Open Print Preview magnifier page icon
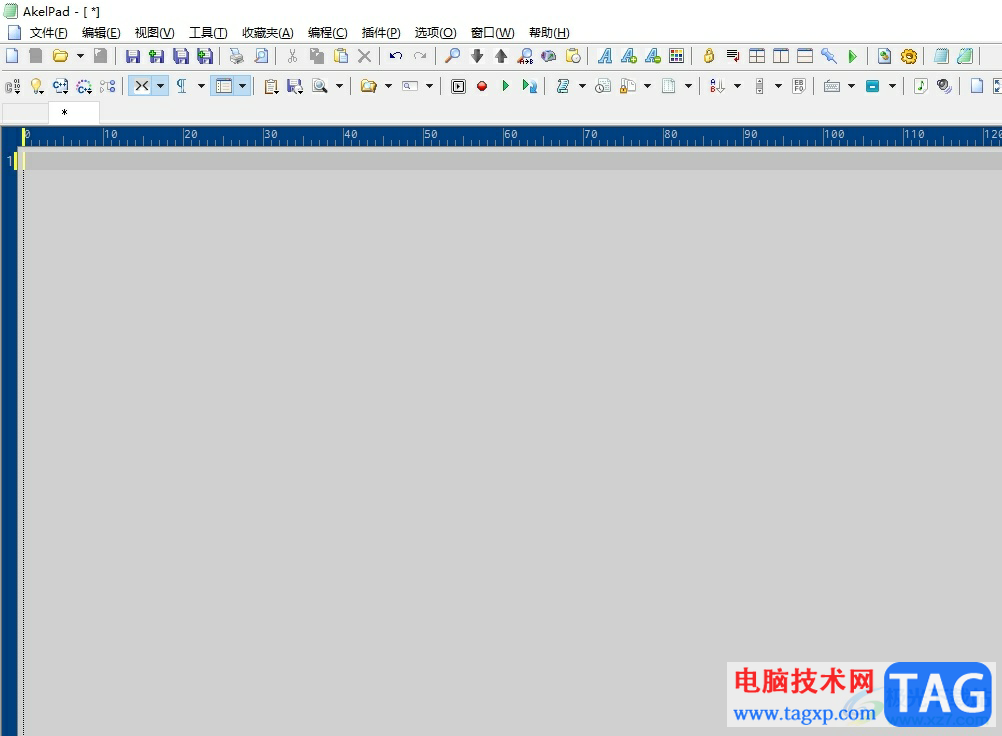This screenshot has height=736, width=1002. click(261, 56)
